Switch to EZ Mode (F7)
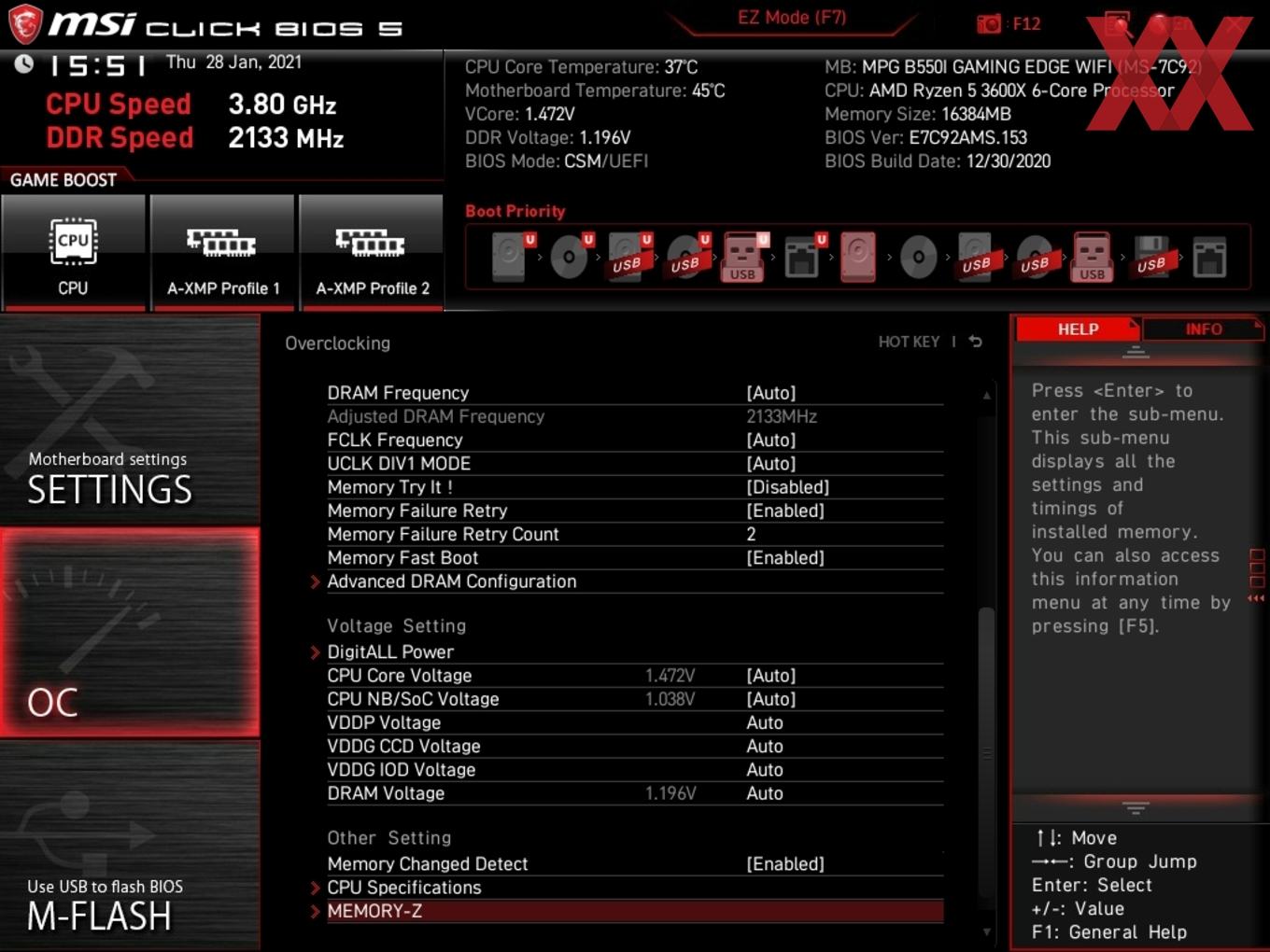 [x=792, y=18]
